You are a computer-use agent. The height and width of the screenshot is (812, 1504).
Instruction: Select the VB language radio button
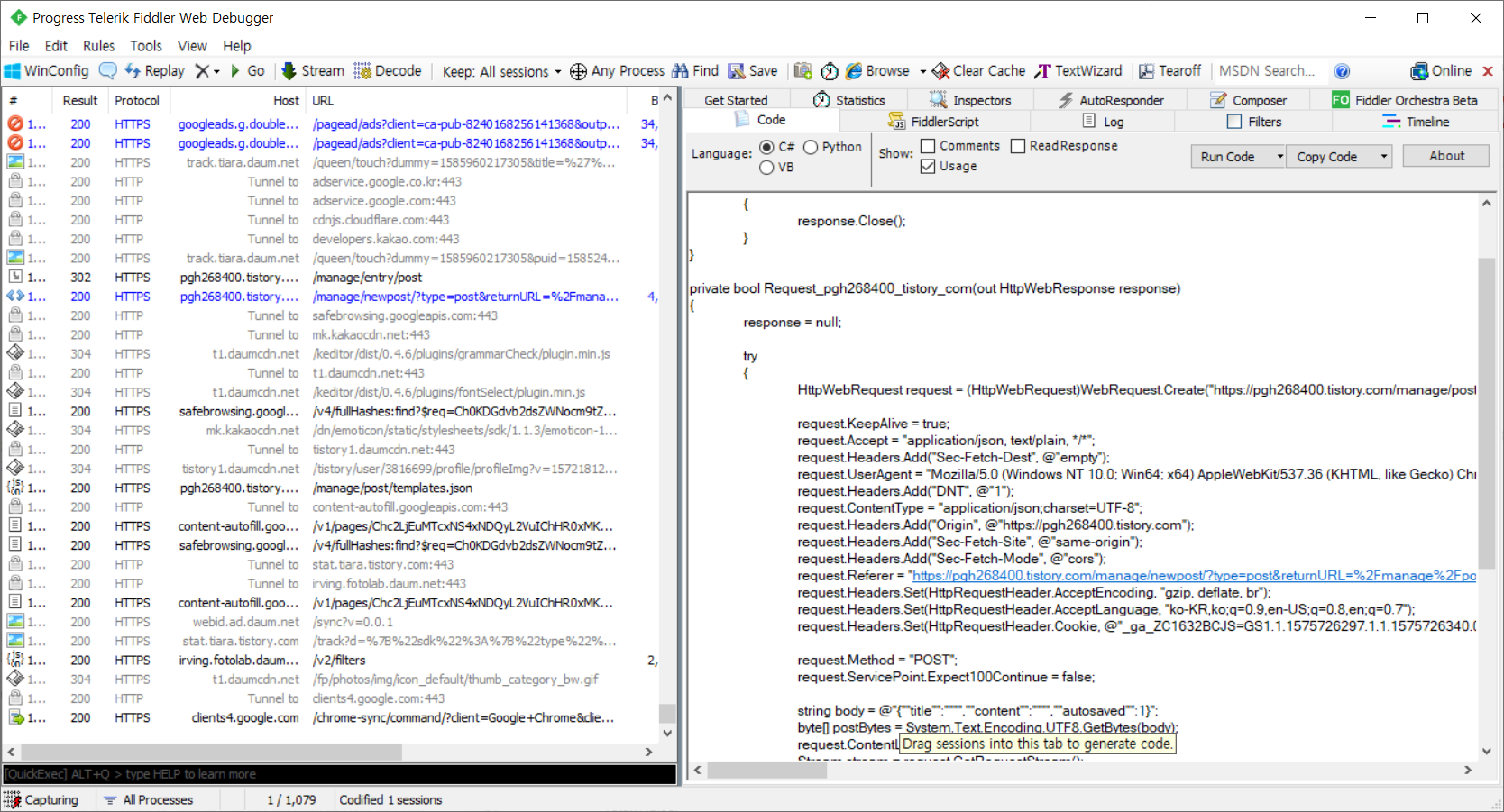coord(766,168)
